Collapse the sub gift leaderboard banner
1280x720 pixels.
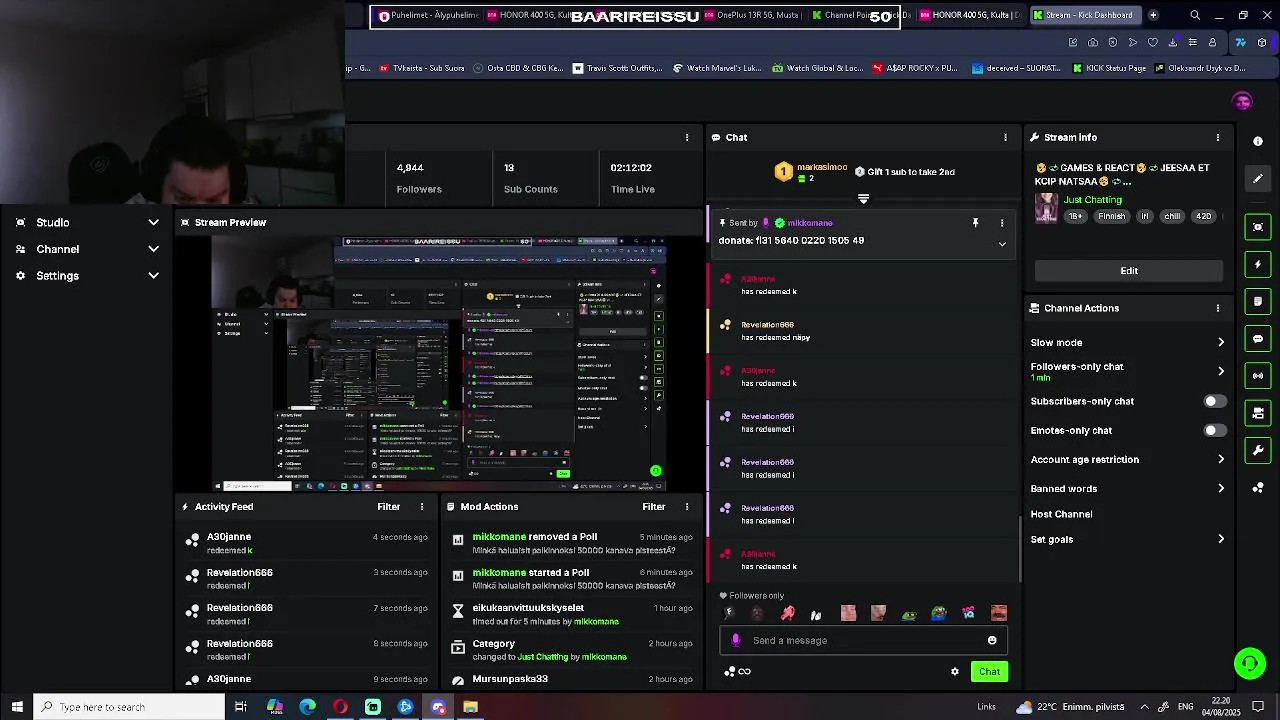coord(863,198)
